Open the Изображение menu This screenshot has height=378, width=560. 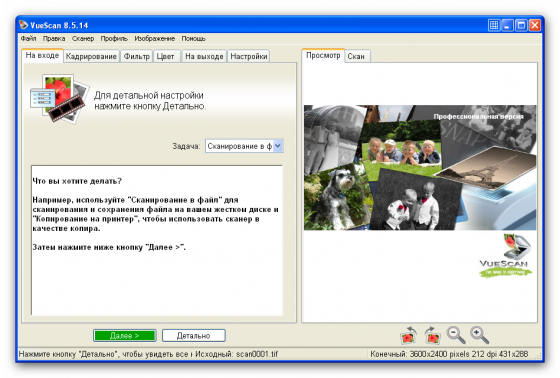point(155,38)
